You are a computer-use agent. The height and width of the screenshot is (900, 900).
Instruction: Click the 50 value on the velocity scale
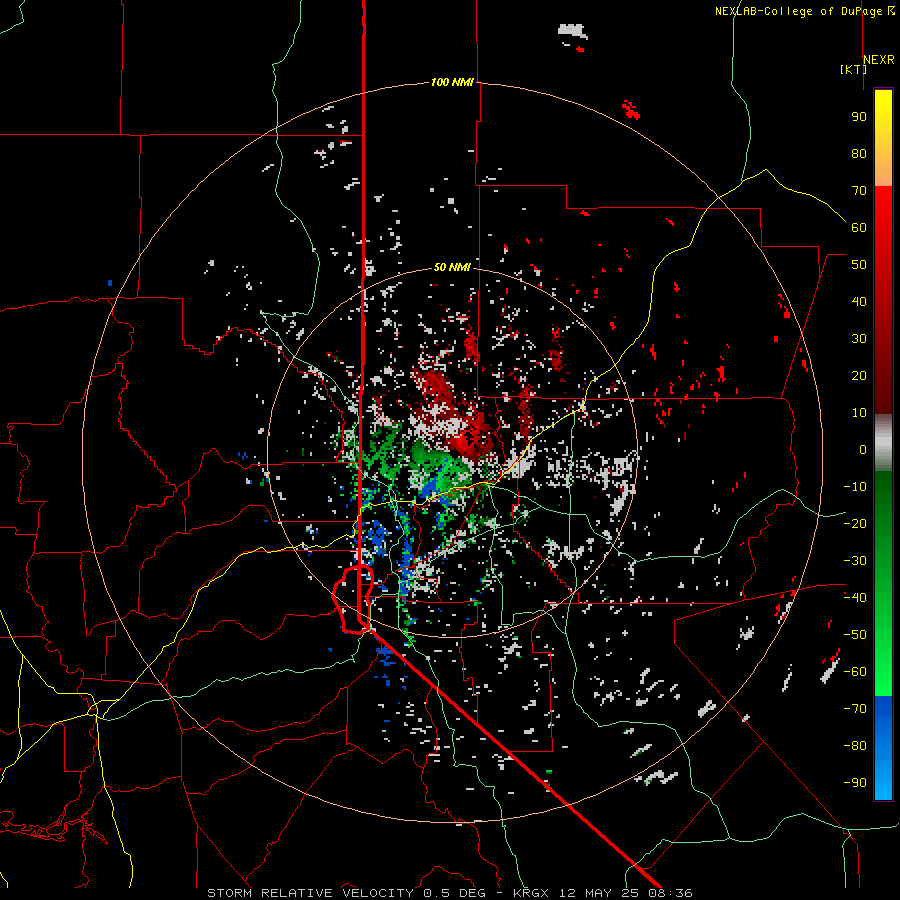click(x=859, y=265)
